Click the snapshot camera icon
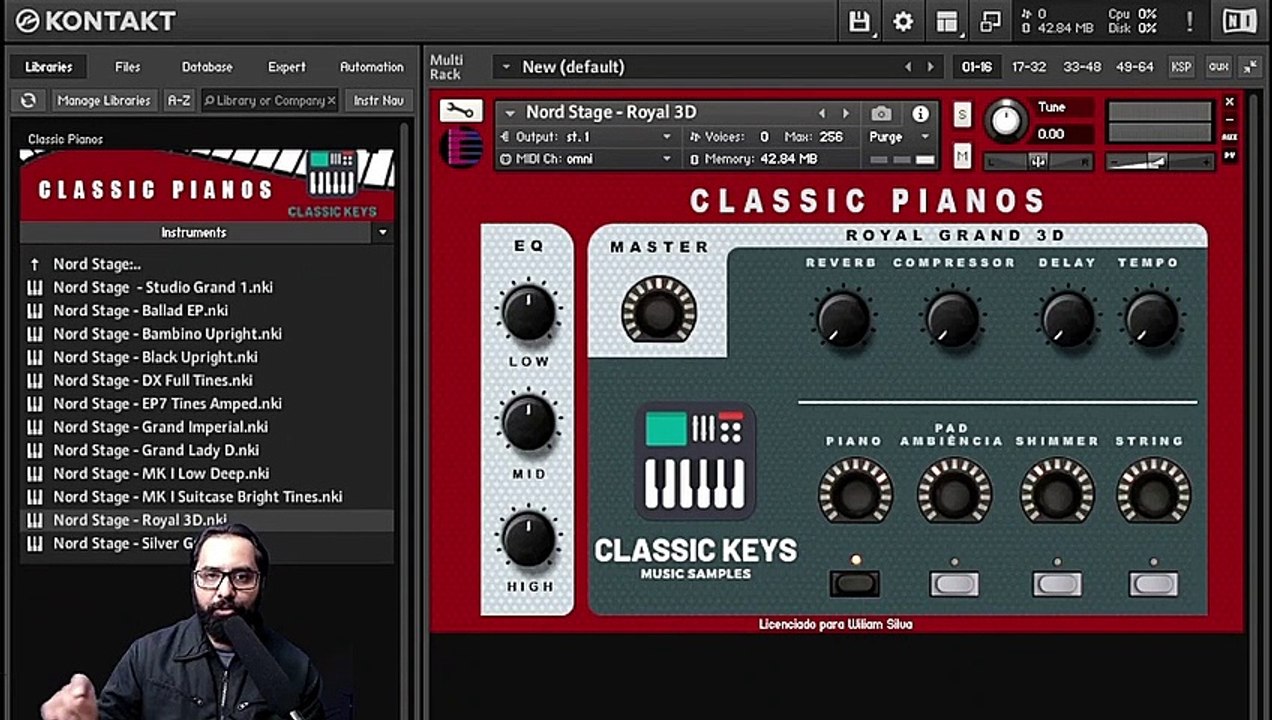 pyautogui.click(x=881, y=114)
